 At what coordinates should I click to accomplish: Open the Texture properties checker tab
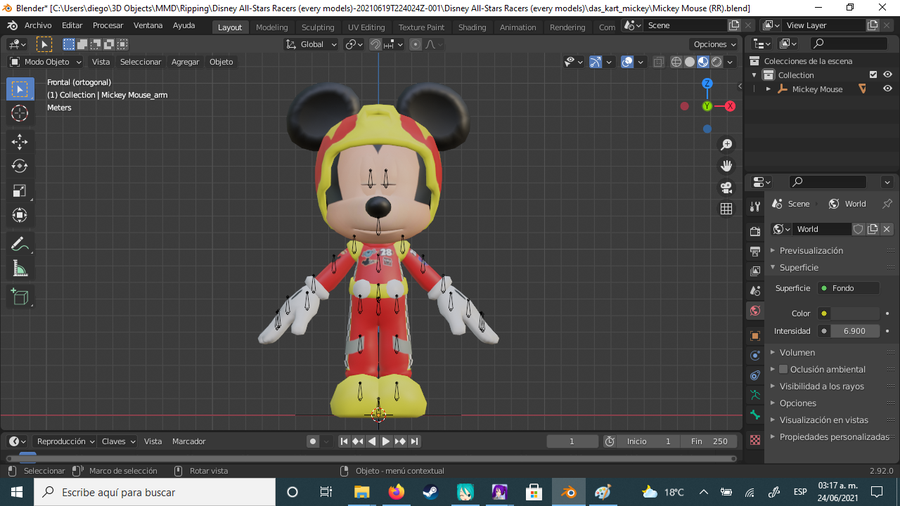point(755,440)
